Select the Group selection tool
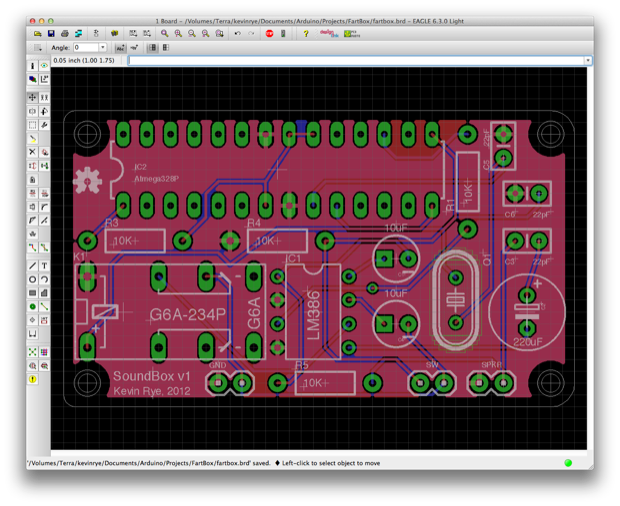 click(32, 125)
